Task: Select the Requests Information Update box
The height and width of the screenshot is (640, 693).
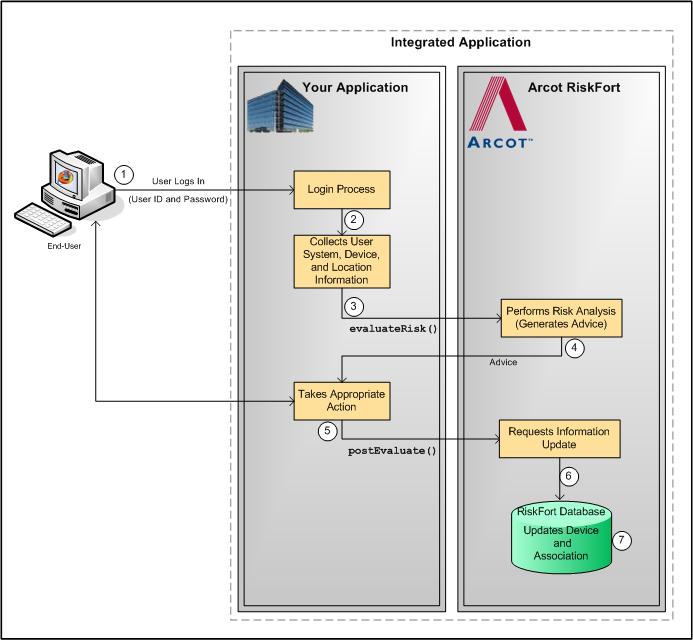Action: point(559,438)
